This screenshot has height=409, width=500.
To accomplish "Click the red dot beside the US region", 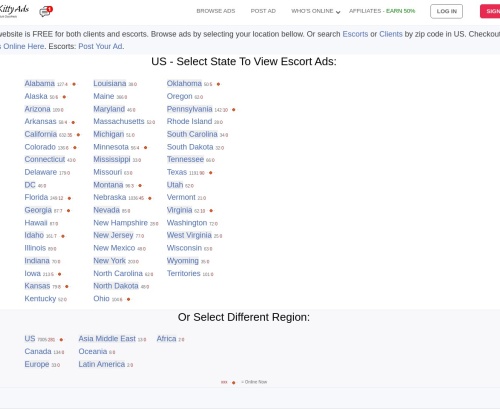I will pyautogui.click(x=61, y=340).
